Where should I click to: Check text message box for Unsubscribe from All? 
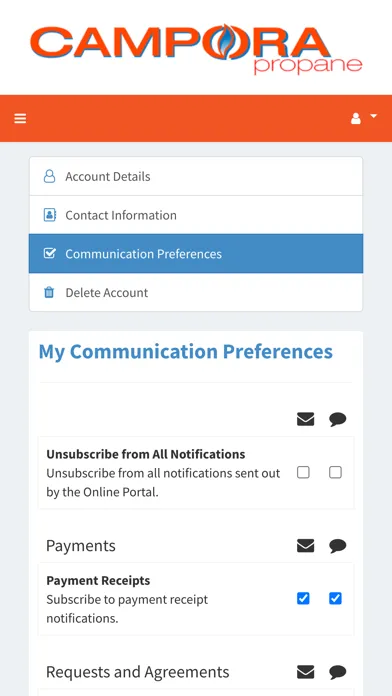tap(335, 472)
